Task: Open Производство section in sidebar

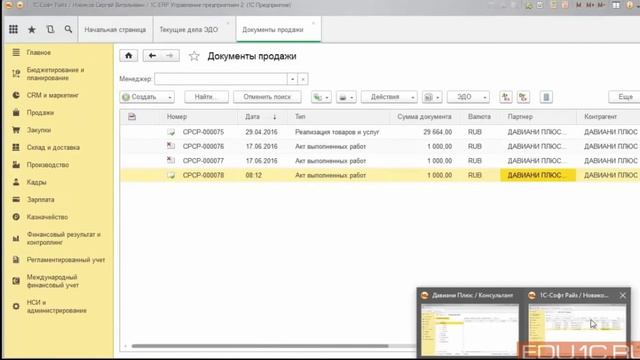Action: click(48, 165)
